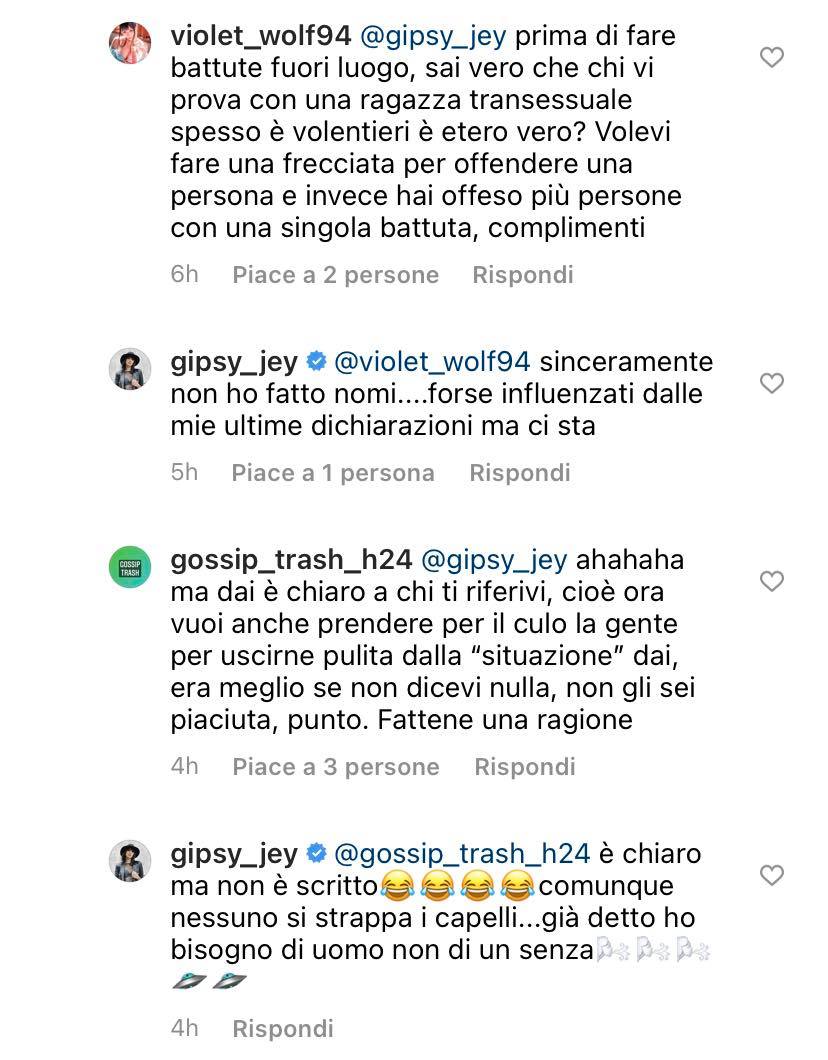This screenshot has width=828, height=1060.
Task: Open gipsy_jey's avatar on first reply
Action: coord(130,369)
